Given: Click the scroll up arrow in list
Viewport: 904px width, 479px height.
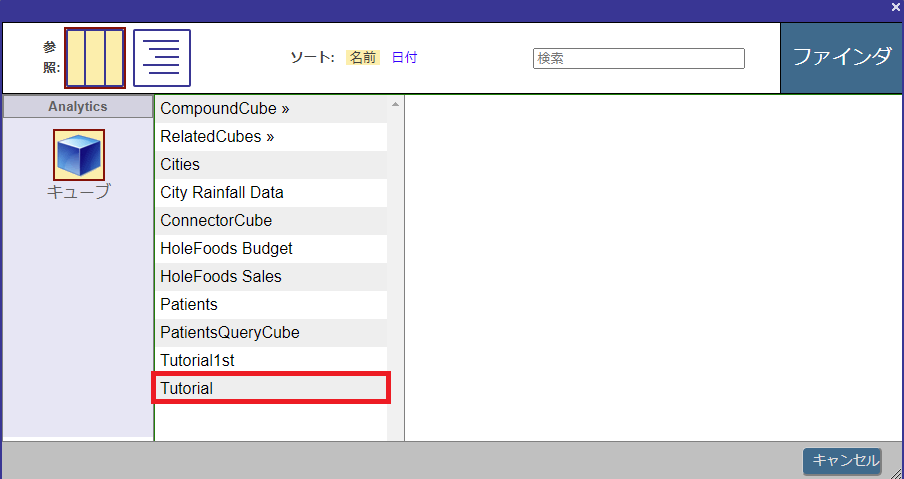Looking at the screenshot, I should point(395,104).
